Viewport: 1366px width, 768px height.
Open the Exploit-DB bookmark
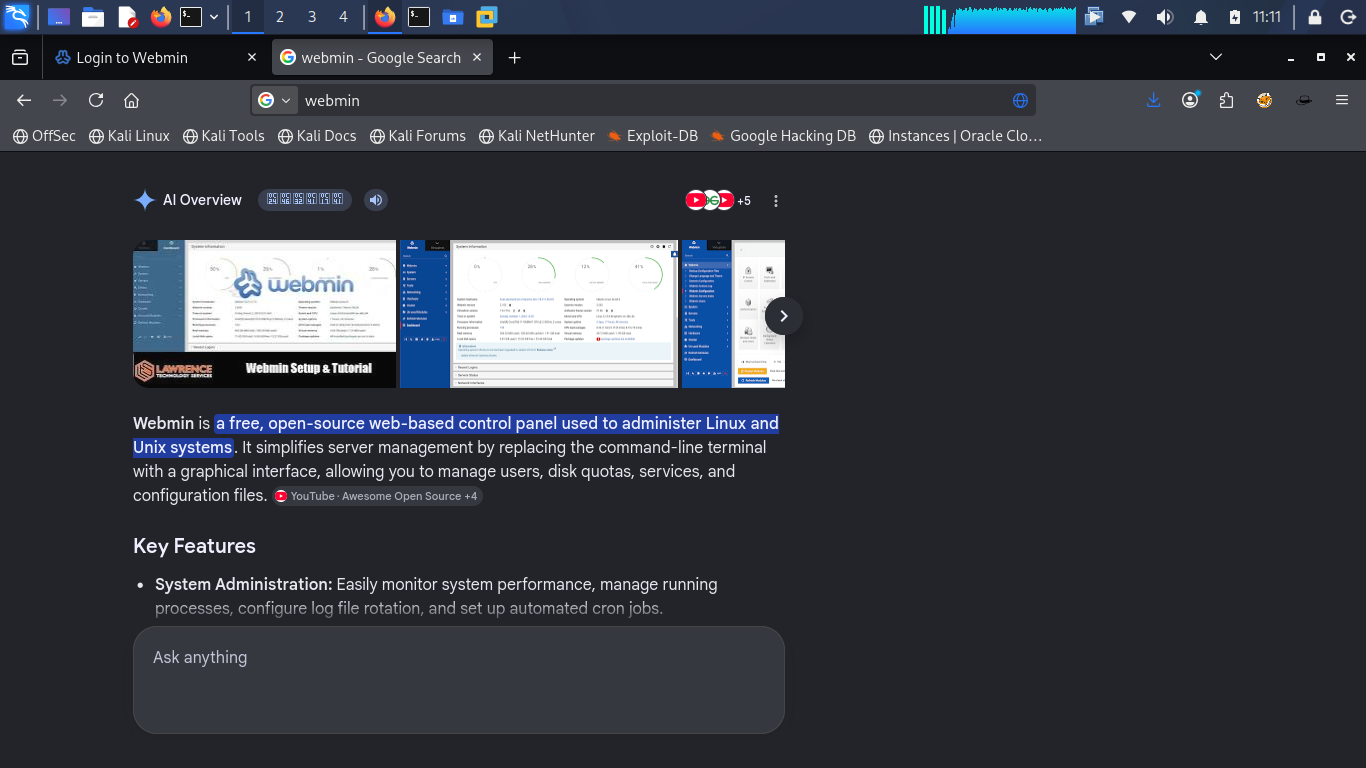point(653,136)
